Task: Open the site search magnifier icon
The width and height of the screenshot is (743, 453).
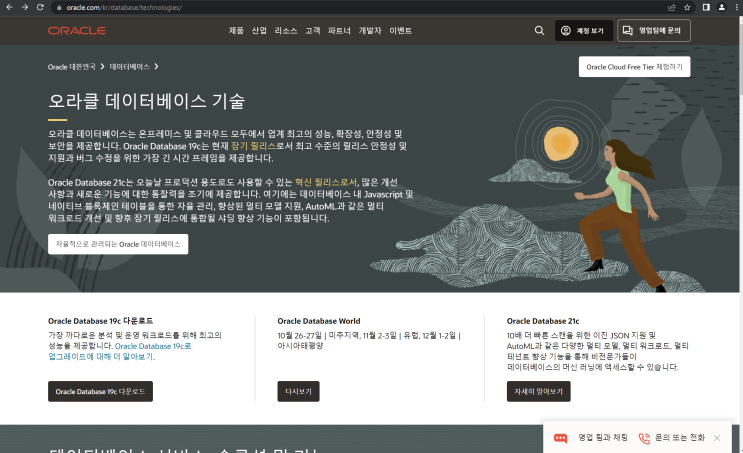Action: pos(539,30)
